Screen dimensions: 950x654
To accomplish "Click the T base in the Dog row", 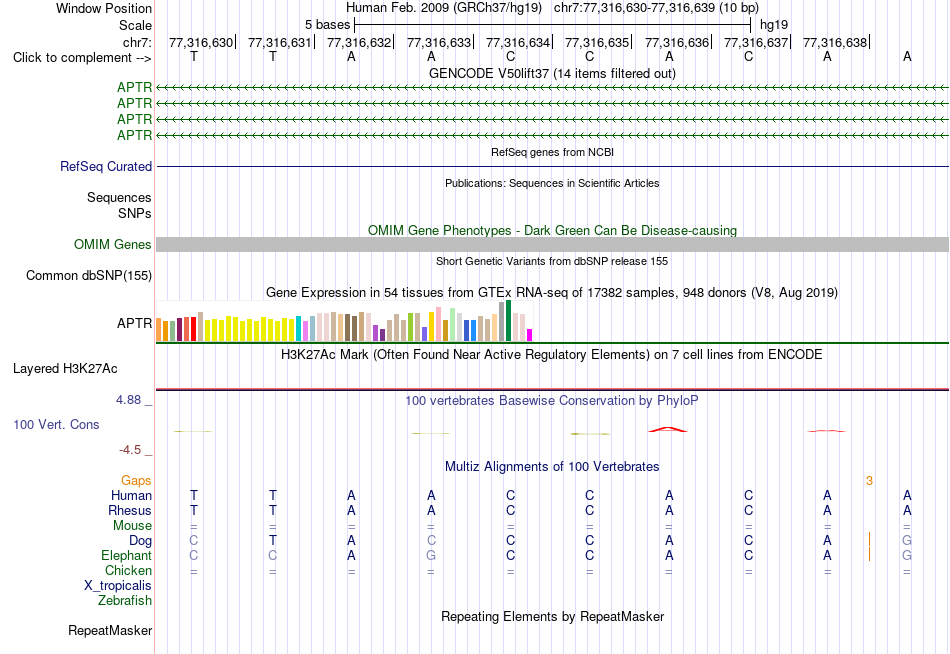I will pos(273,541).
